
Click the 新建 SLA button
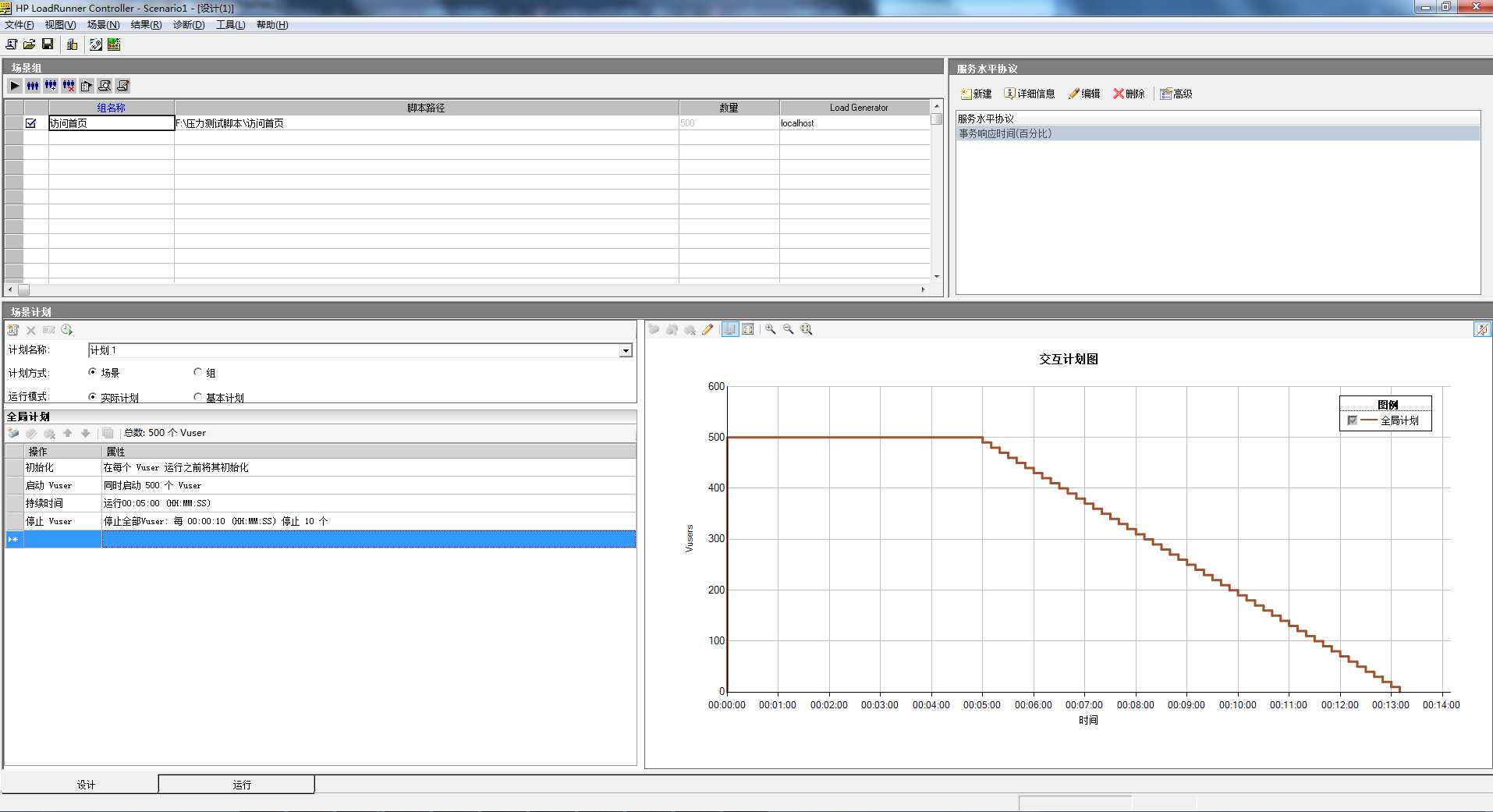tap(976, 94)
